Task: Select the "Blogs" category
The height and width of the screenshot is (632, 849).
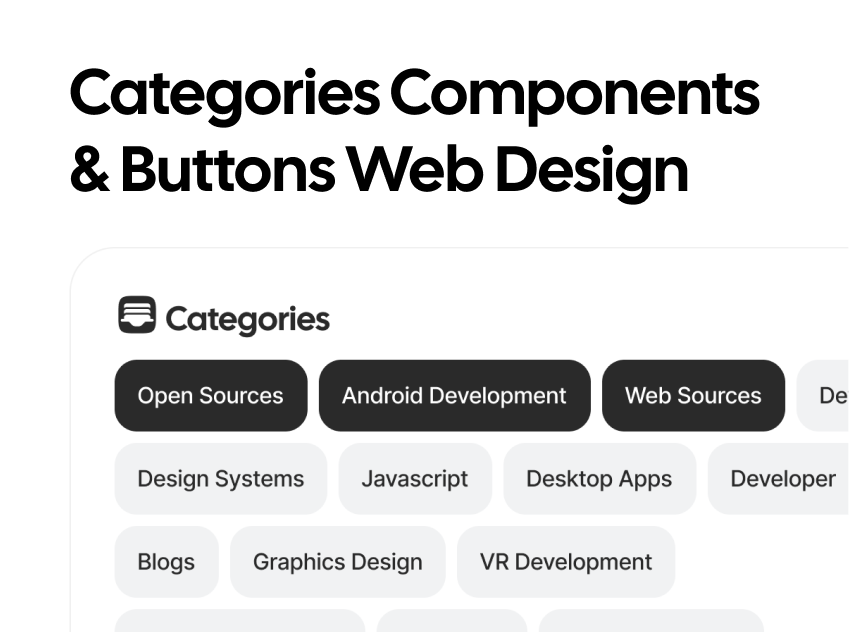Action: click(166, 562)
